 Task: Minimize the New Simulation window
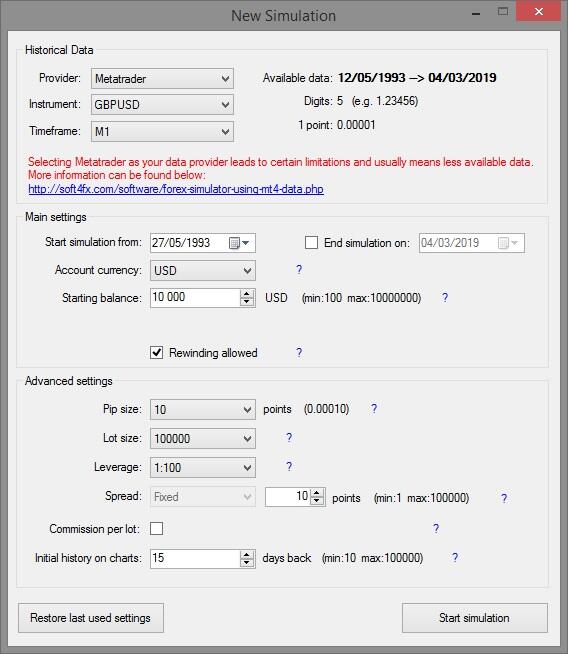pos(476,13)
